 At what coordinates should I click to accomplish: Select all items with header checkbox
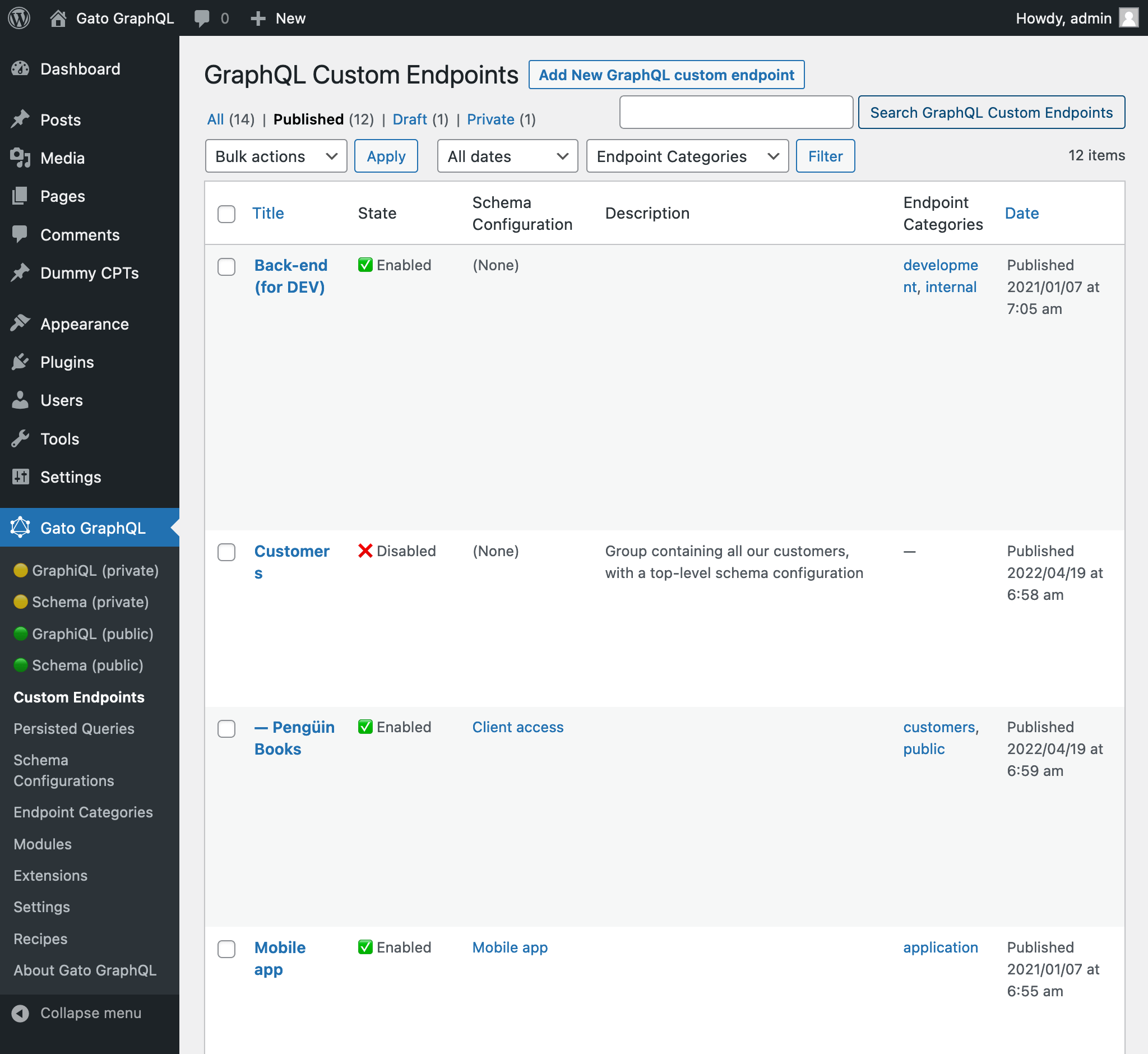[227, 212]
